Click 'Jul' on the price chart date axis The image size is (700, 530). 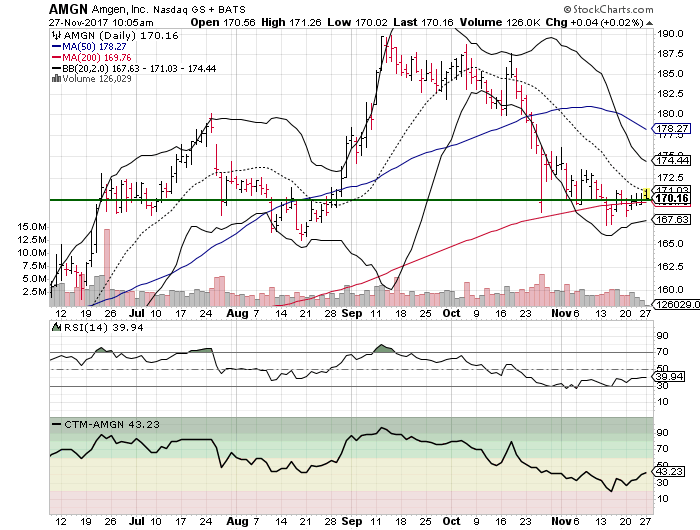137,313
